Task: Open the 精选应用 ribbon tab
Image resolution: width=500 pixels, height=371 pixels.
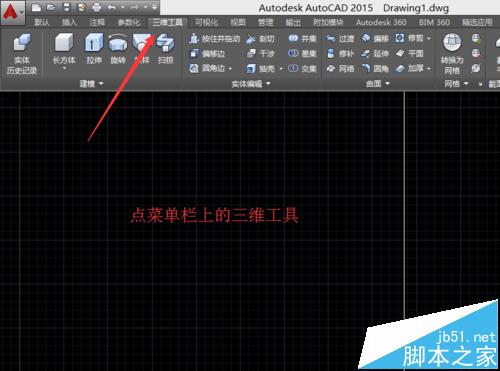Action: tap(477, 23)
